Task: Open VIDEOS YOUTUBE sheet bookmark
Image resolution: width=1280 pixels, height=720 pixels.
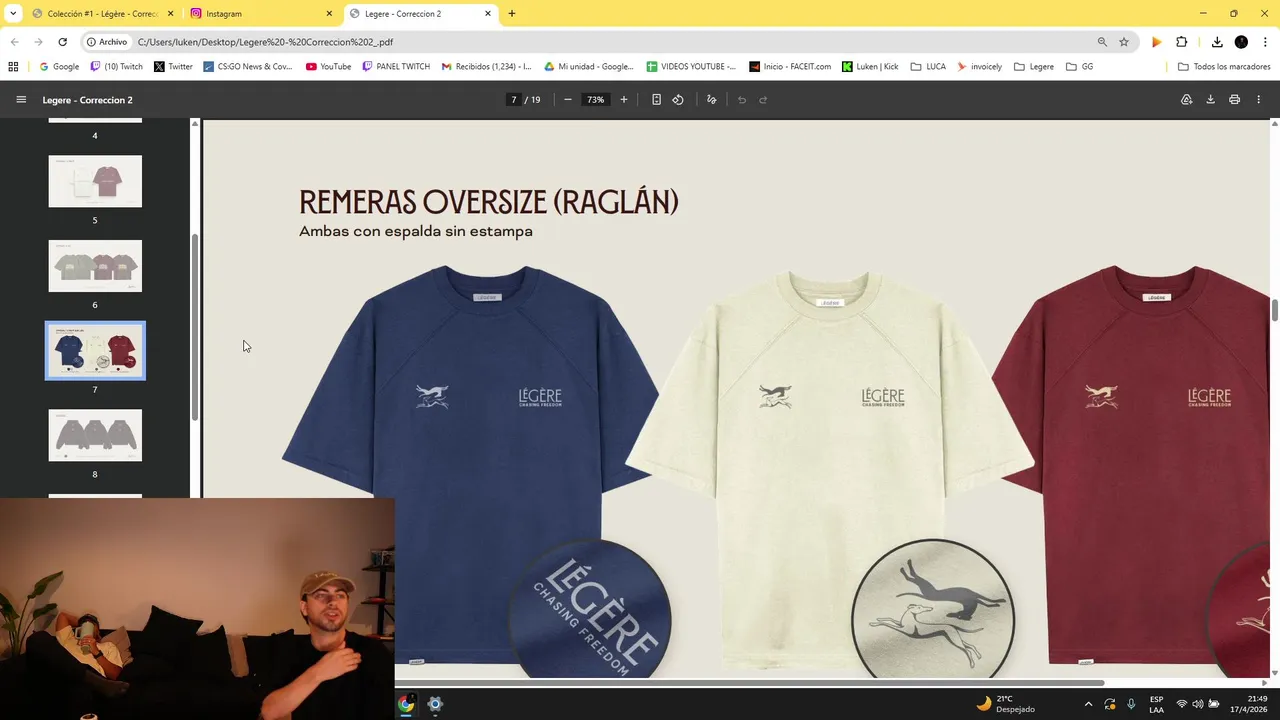Action: pyautogui.click(x=691, y=67)
